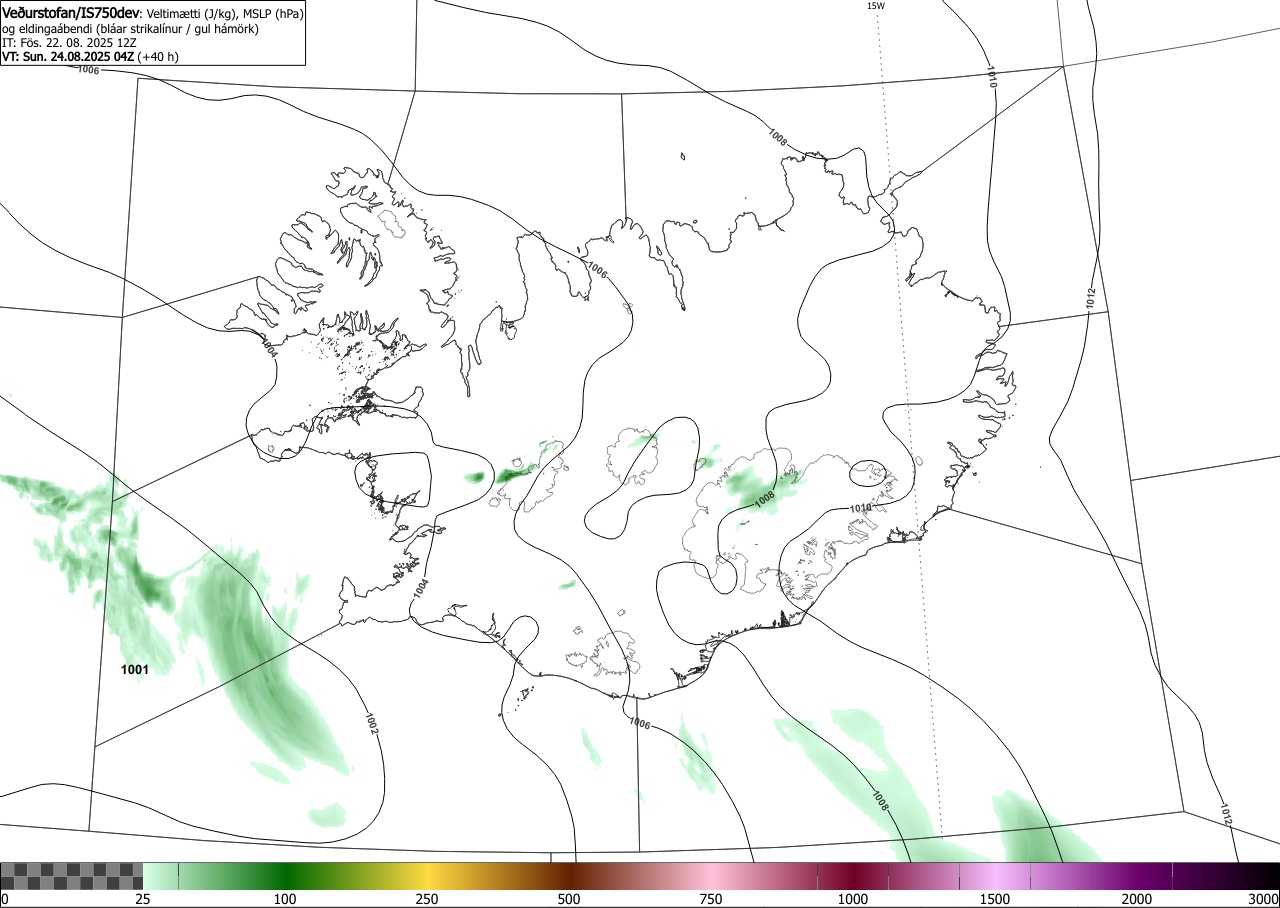Click the checkered 0–25 segment of the colorbar
Image resolution: width=1280 pixels, height=908 pixels.
point(72,876)
